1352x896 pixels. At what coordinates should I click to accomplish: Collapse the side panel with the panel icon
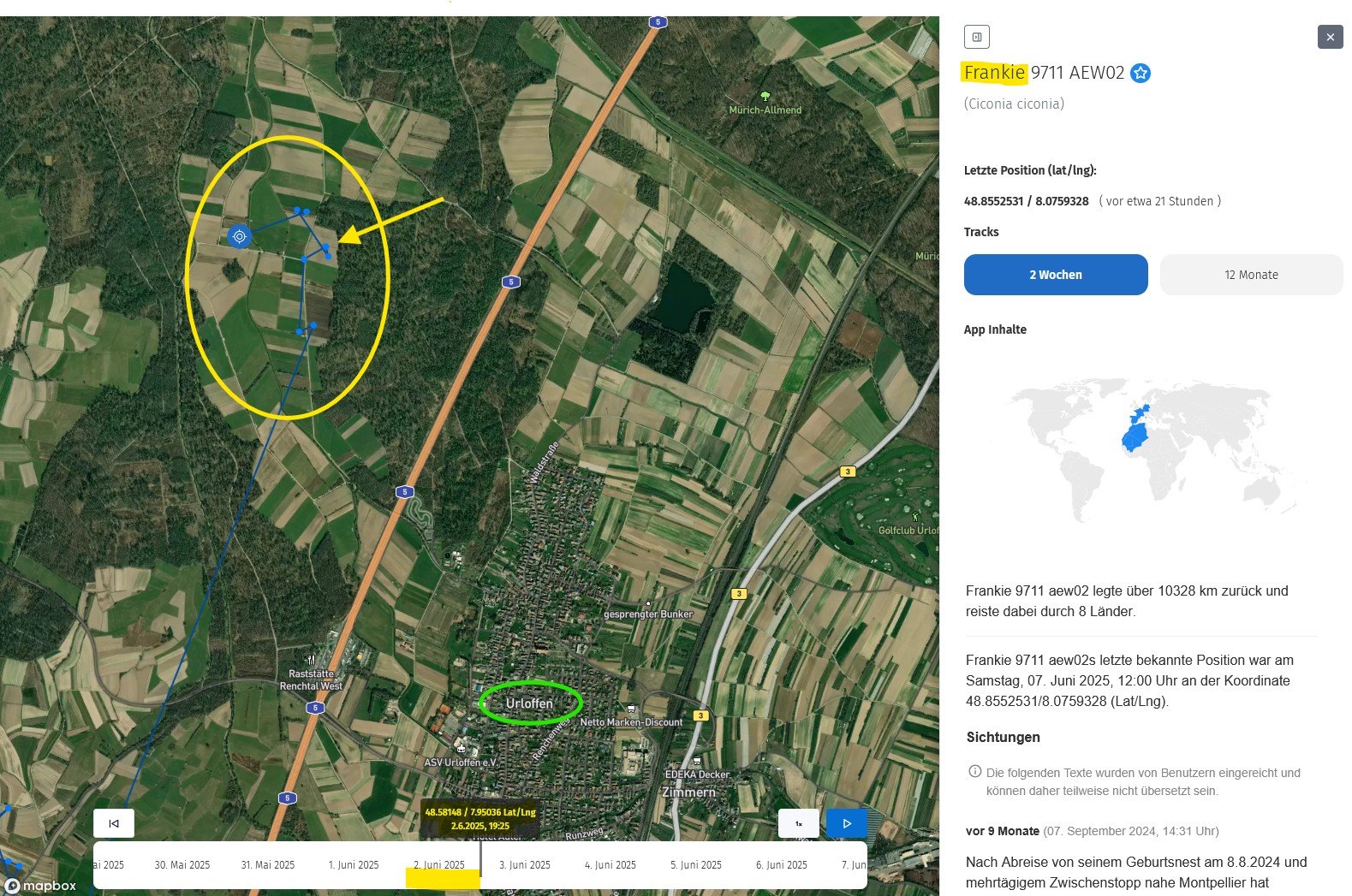pos(976,37)
